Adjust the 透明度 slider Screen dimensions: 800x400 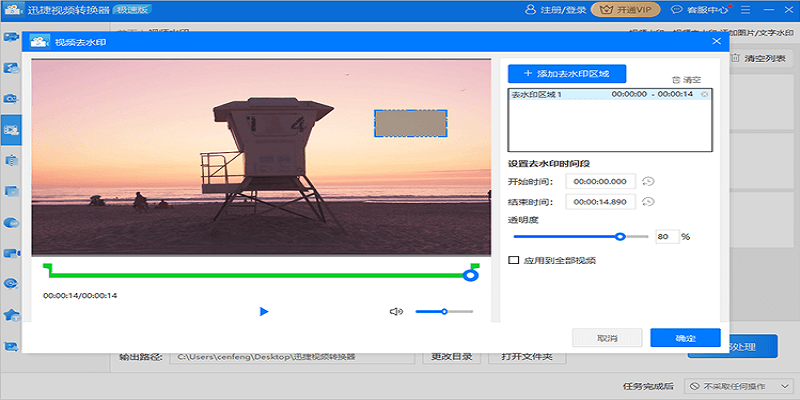(620, 237)
